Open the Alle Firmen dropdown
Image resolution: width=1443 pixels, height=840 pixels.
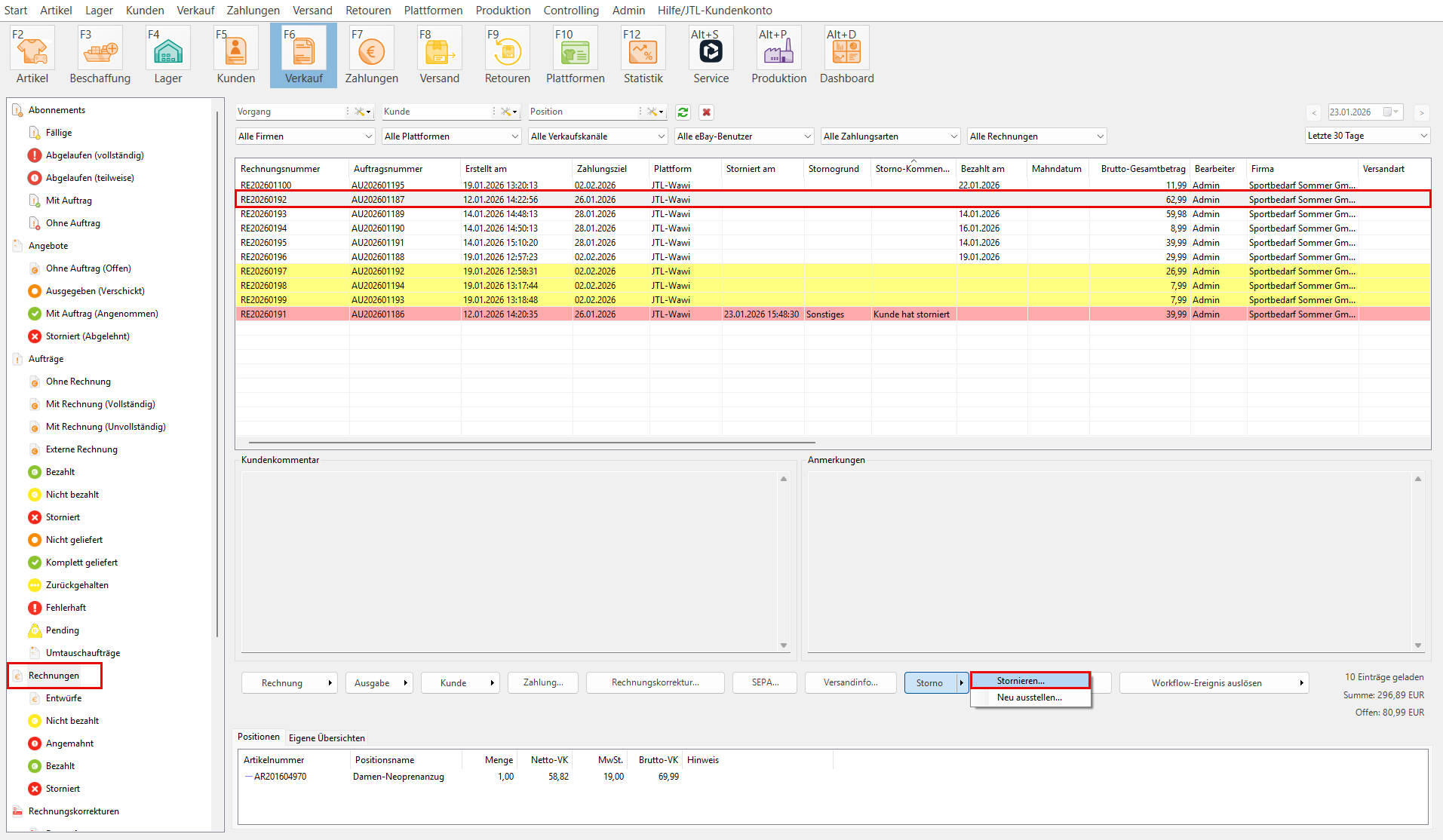[305, 136]
